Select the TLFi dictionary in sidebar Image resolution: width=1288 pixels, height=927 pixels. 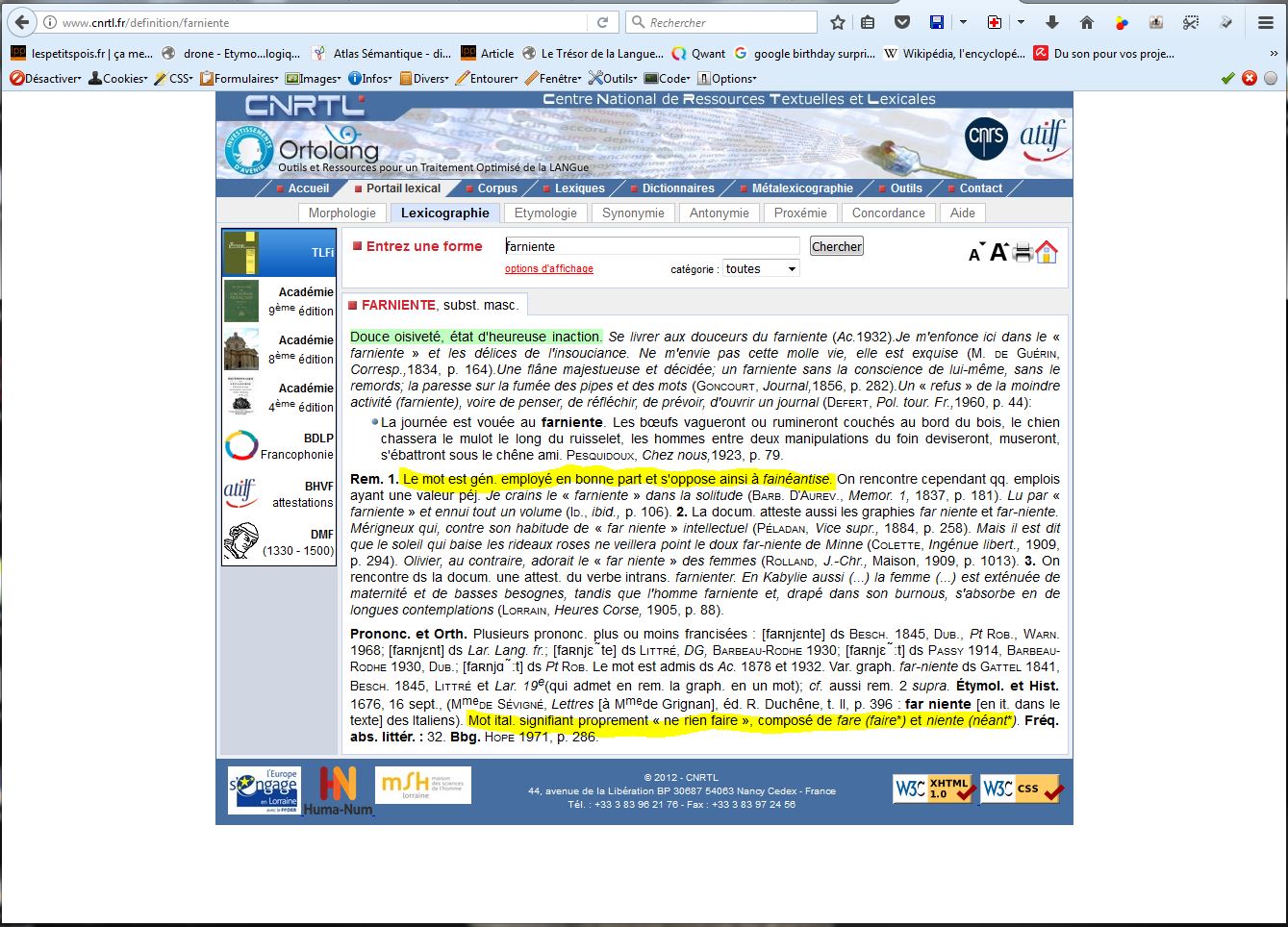[279, 252]
